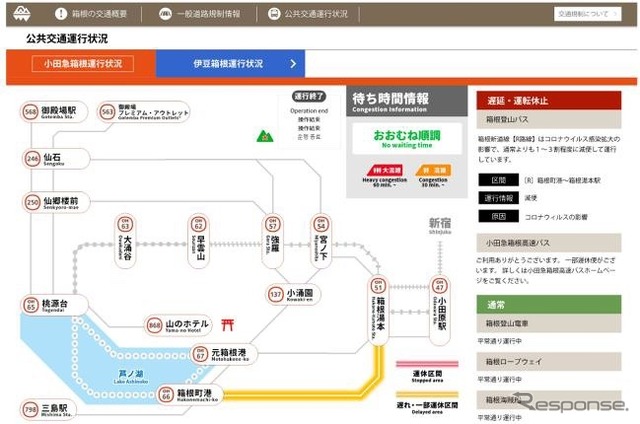Click the 区間 black label

(498, 180)
